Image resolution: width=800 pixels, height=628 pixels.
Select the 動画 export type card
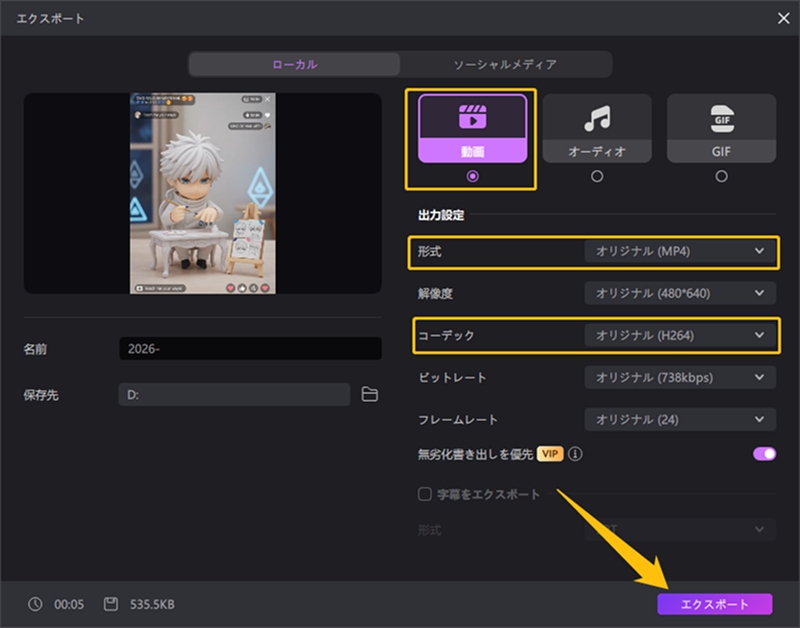coord(472,129)
